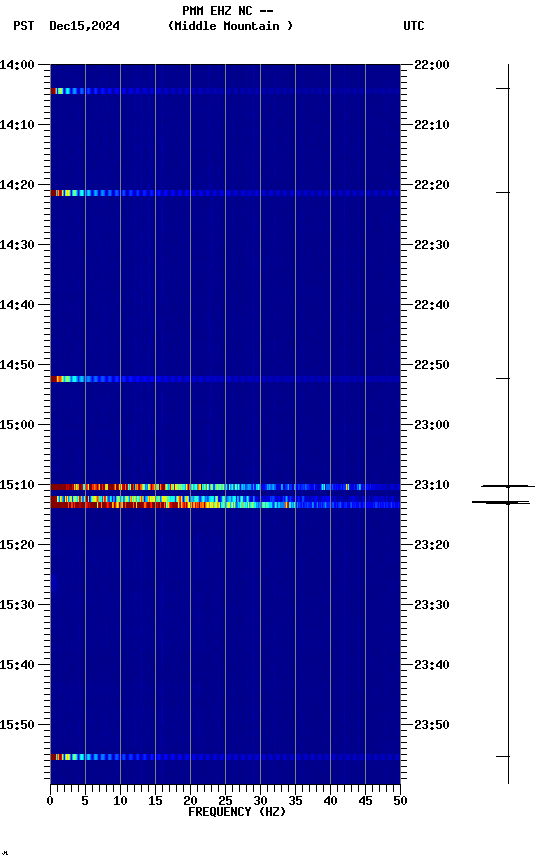Click the date 'Dec15,2024'
Image resolution: width=552 pixels, height=864 pixels.
84,26
